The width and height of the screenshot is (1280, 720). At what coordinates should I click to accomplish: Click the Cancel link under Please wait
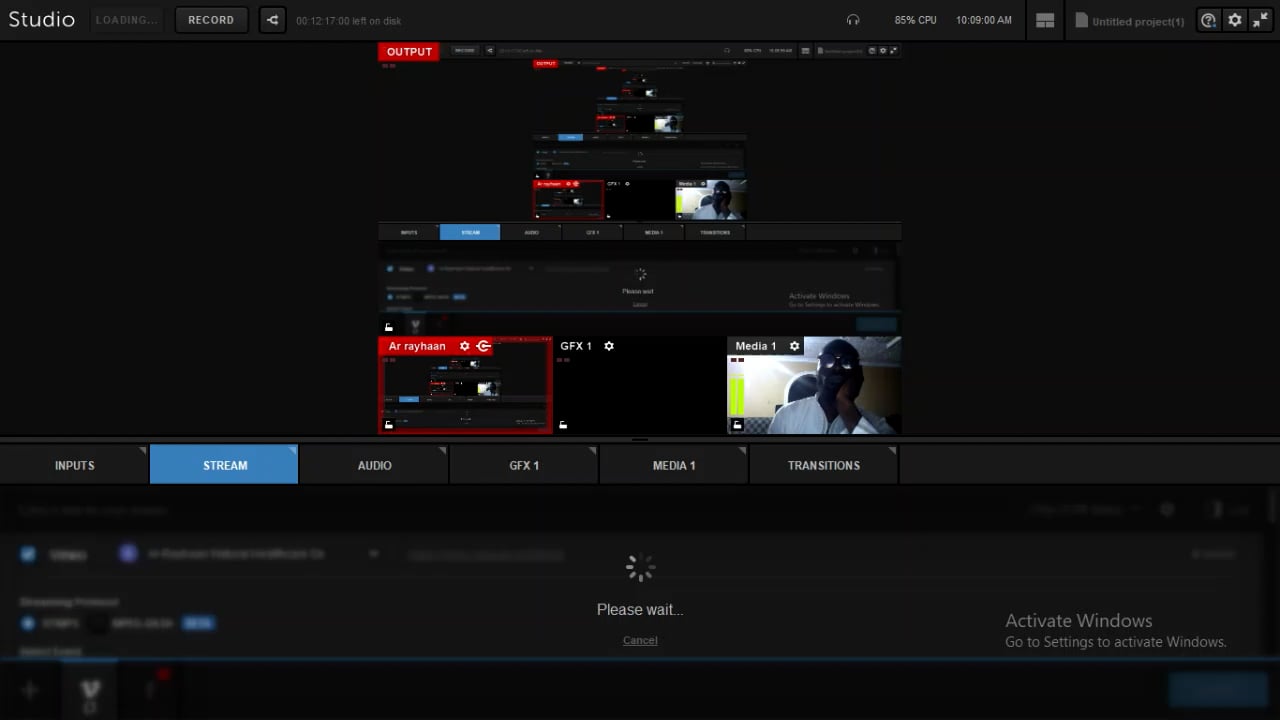[640, 640]
